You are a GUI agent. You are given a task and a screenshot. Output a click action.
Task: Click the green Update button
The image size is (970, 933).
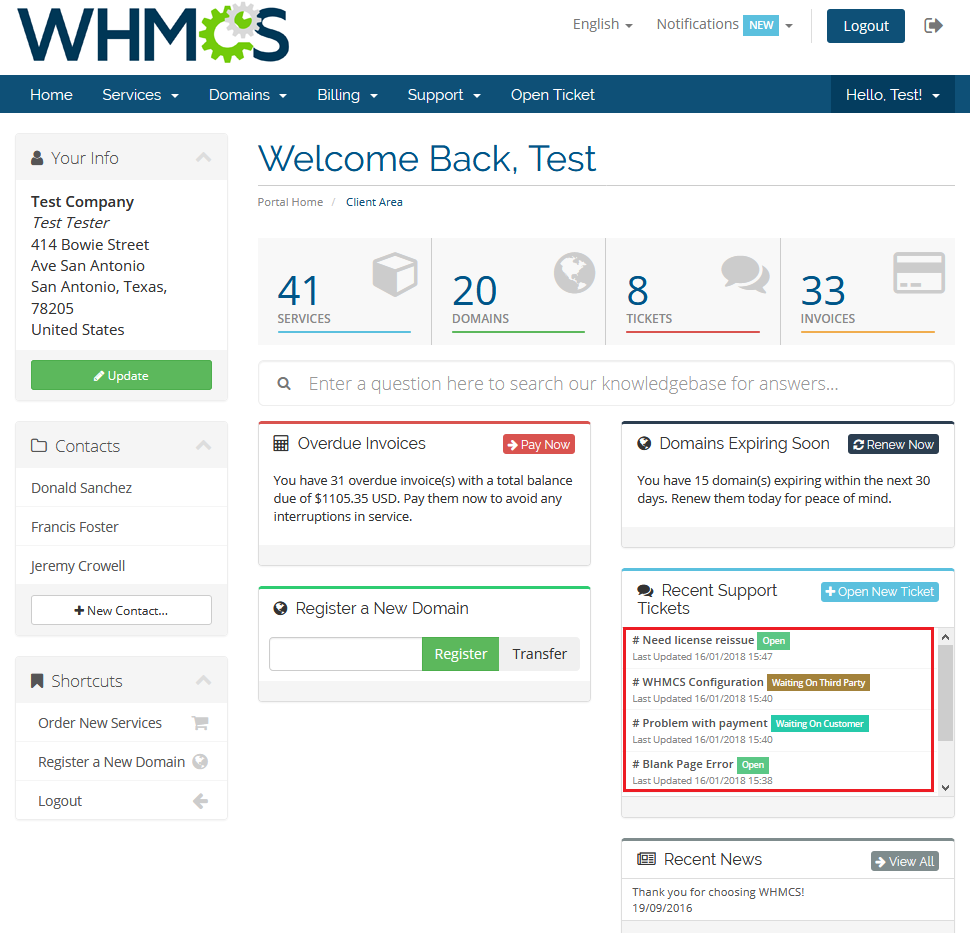point(121,375)
